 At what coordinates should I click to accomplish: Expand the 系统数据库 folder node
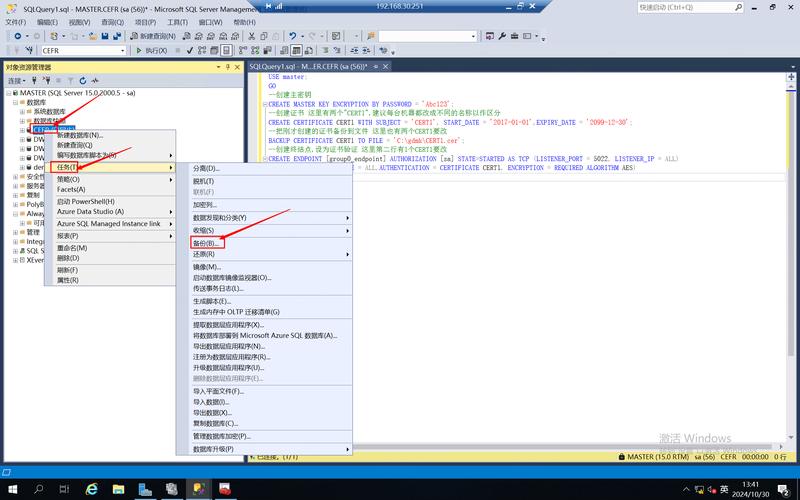23,112
